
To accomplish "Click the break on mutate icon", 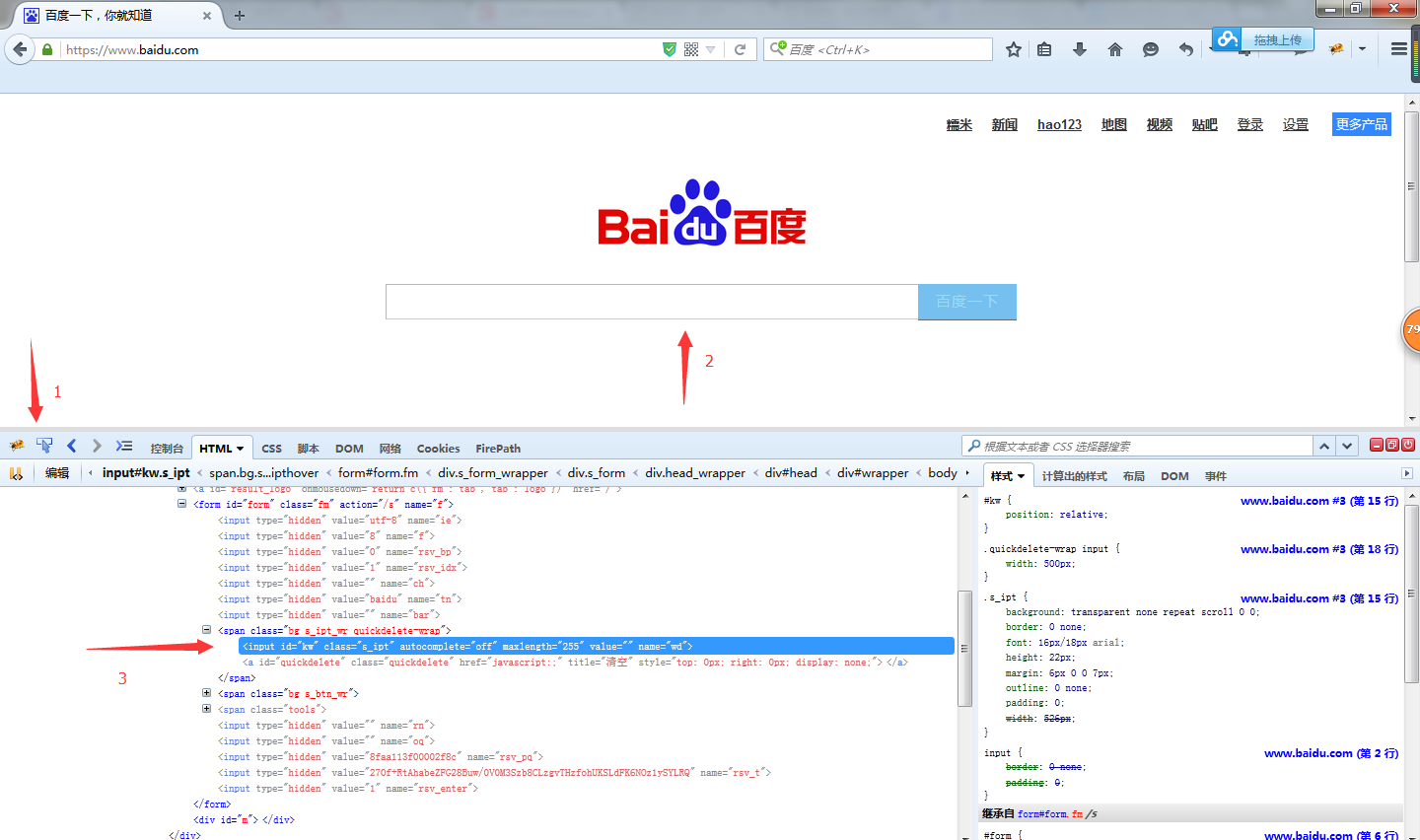I will (16, 473).
